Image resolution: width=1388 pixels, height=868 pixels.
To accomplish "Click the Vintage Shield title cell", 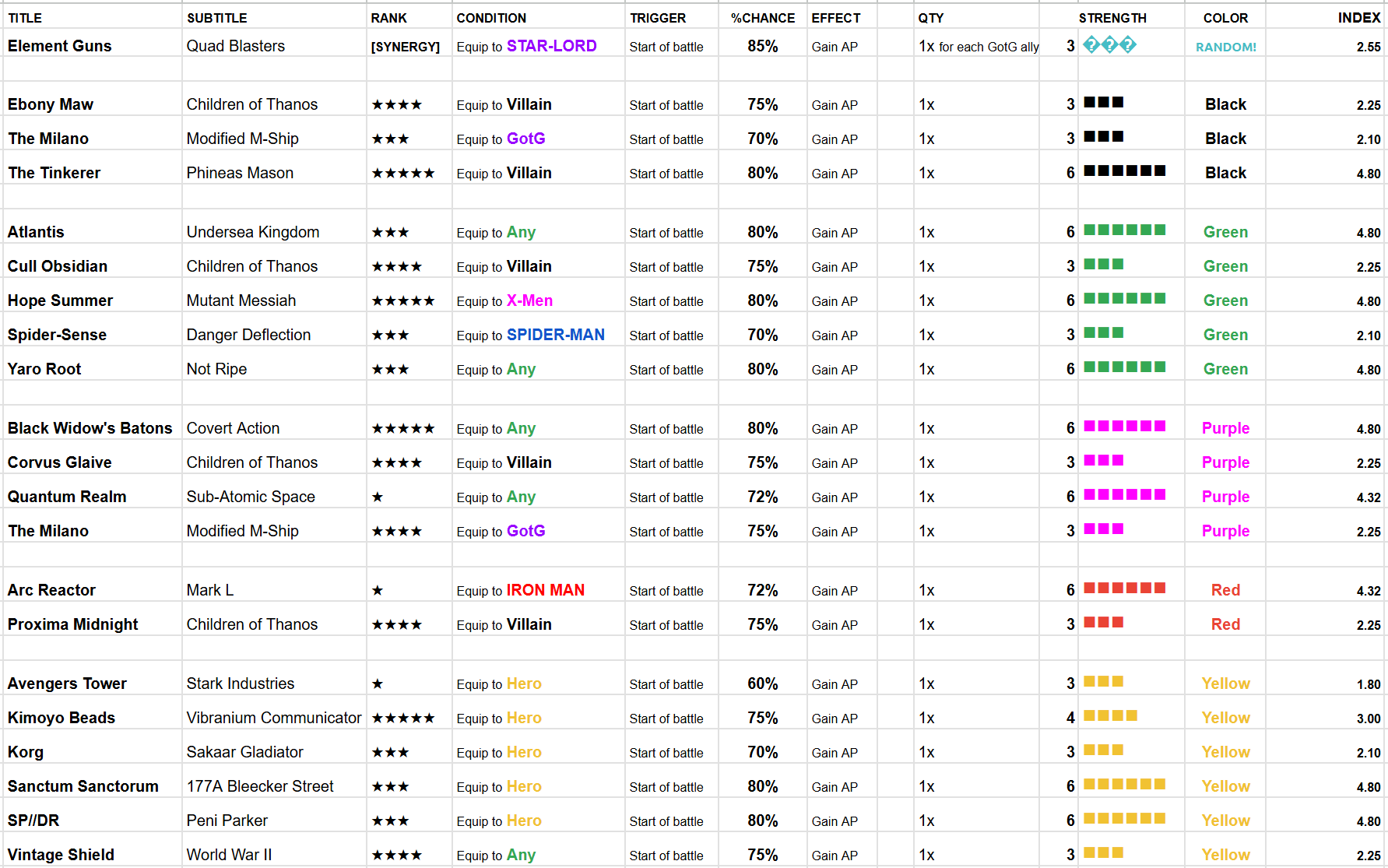I will click(61, 855).
